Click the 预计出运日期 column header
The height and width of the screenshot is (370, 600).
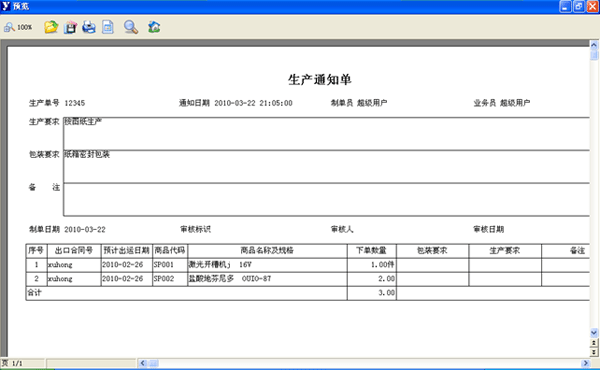[127, 251]
